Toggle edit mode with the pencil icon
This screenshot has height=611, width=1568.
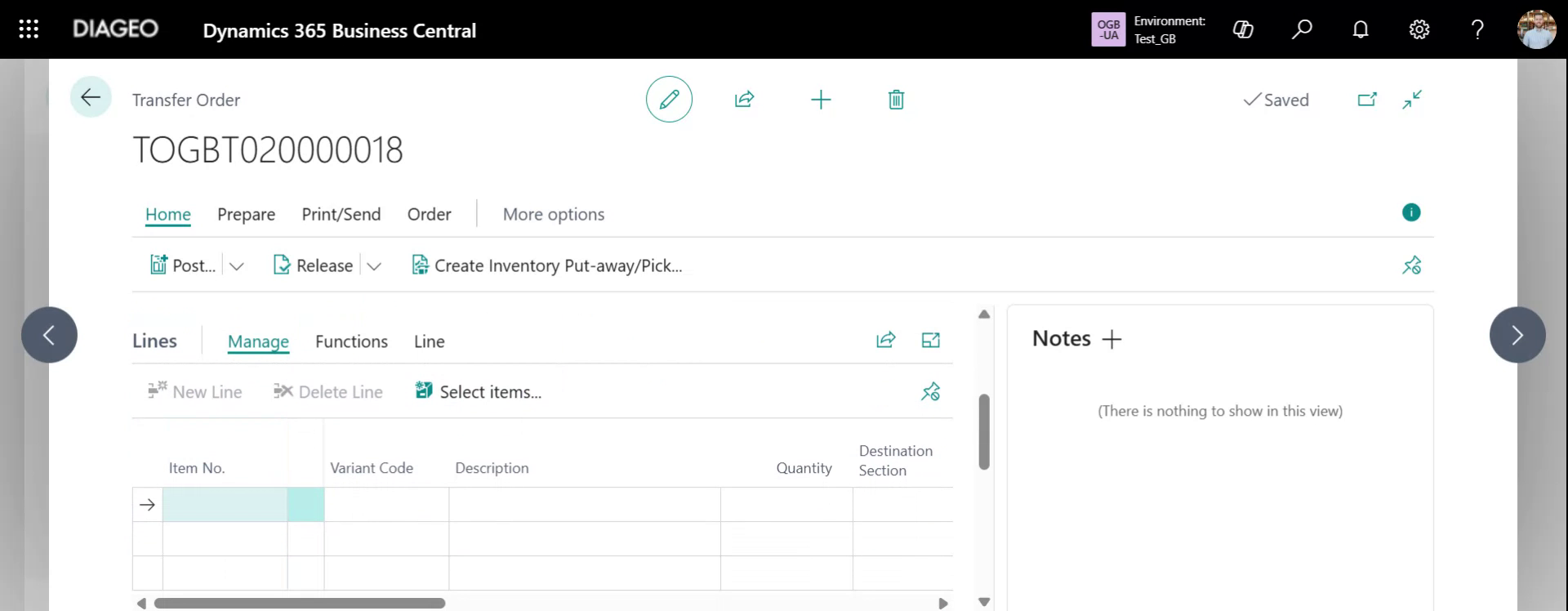[669, 100]
